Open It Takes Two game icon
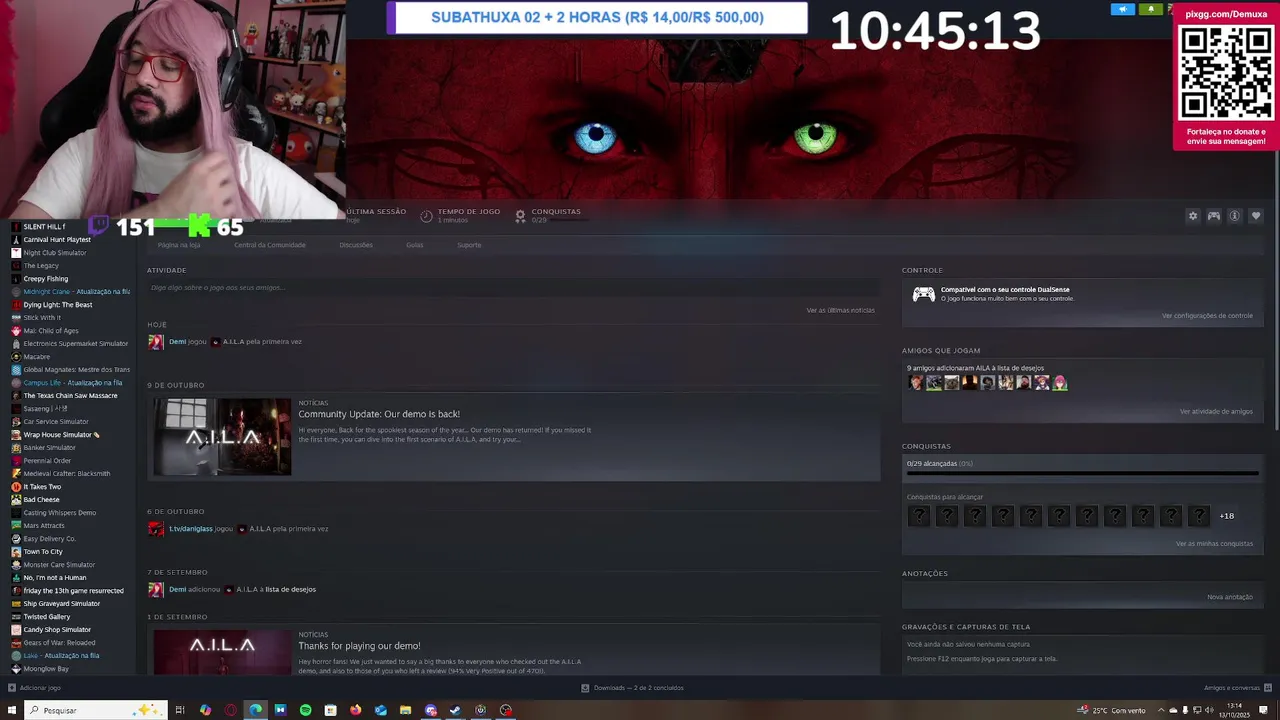This screenshot has width=1280, height=720. (x=16, y=487)
